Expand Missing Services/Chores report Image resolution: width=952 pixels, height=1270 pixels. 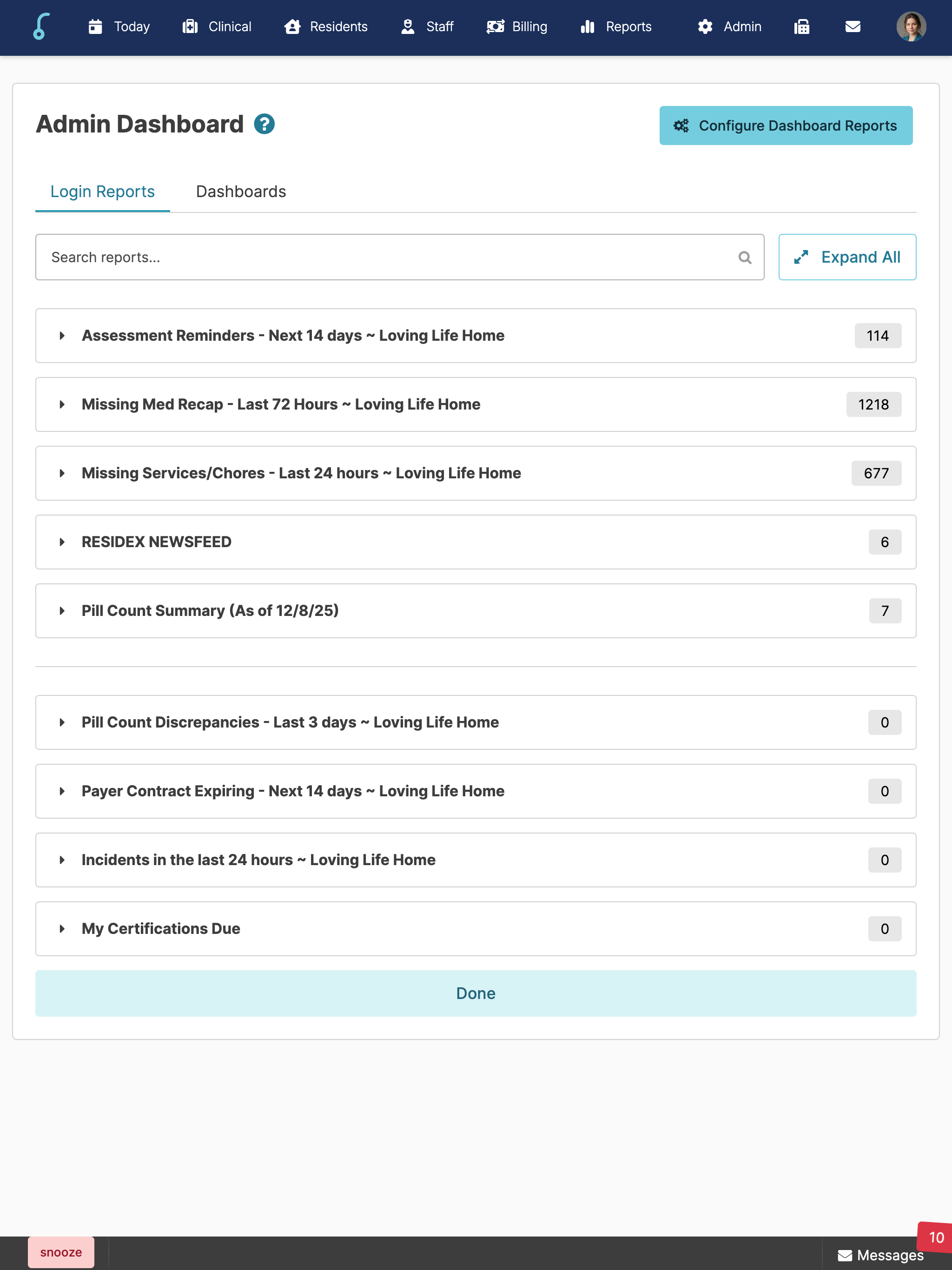(x=476, y=474)
